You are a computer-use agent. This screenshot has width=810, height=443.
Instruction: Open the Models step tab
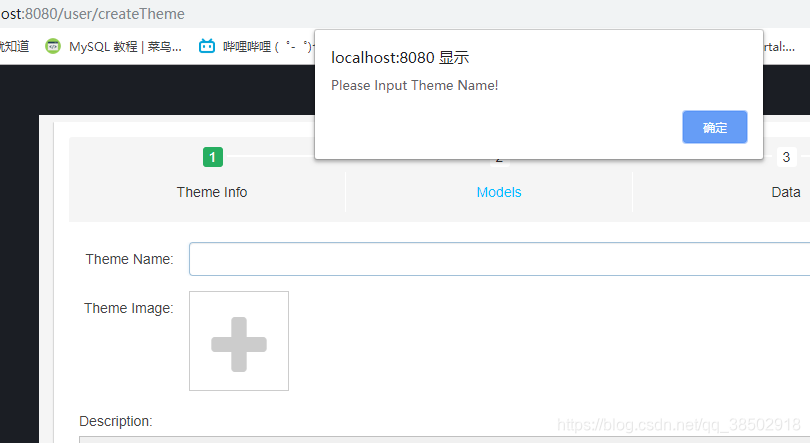pos(499,192)
